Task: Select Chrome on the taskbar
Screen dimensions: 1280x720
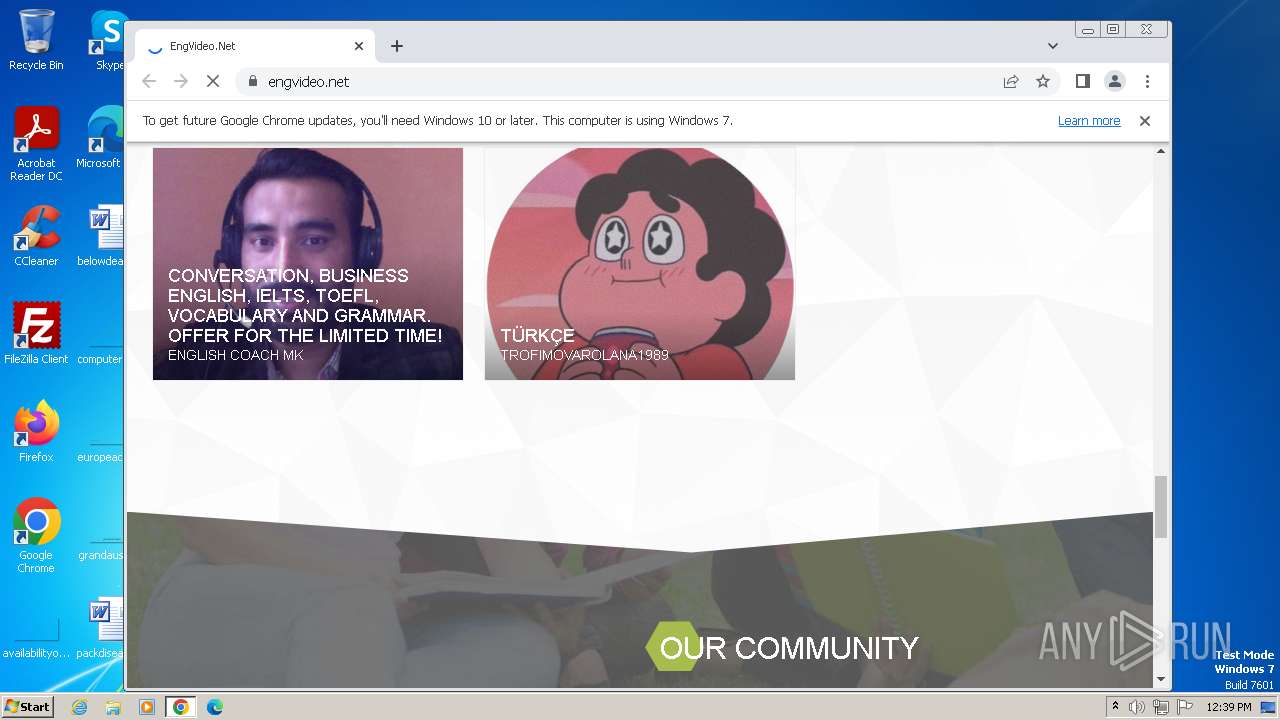Action: click(181, 707)
